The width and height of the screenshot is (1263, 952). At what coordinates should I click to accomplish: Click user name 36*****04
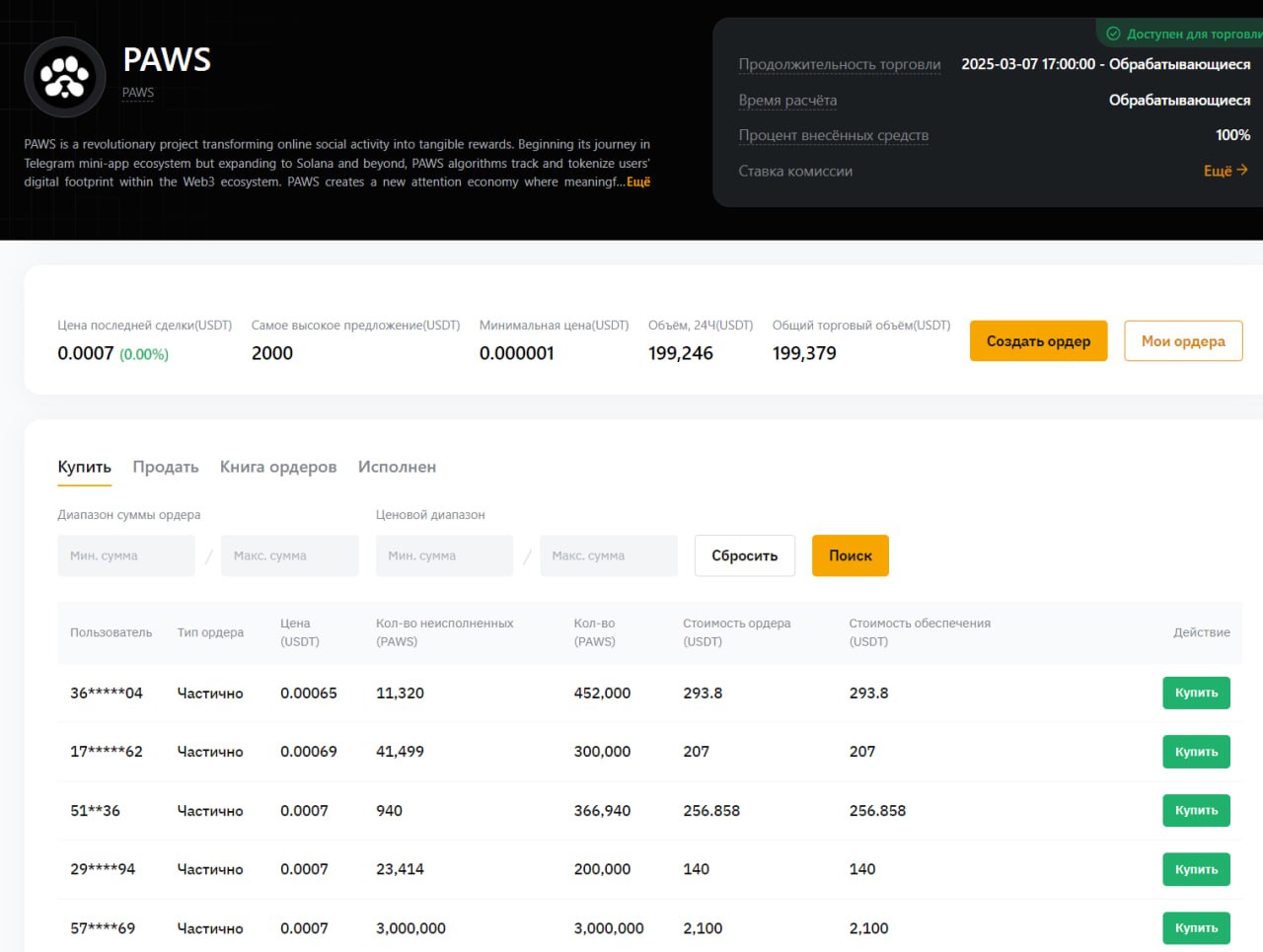[107, 693]
